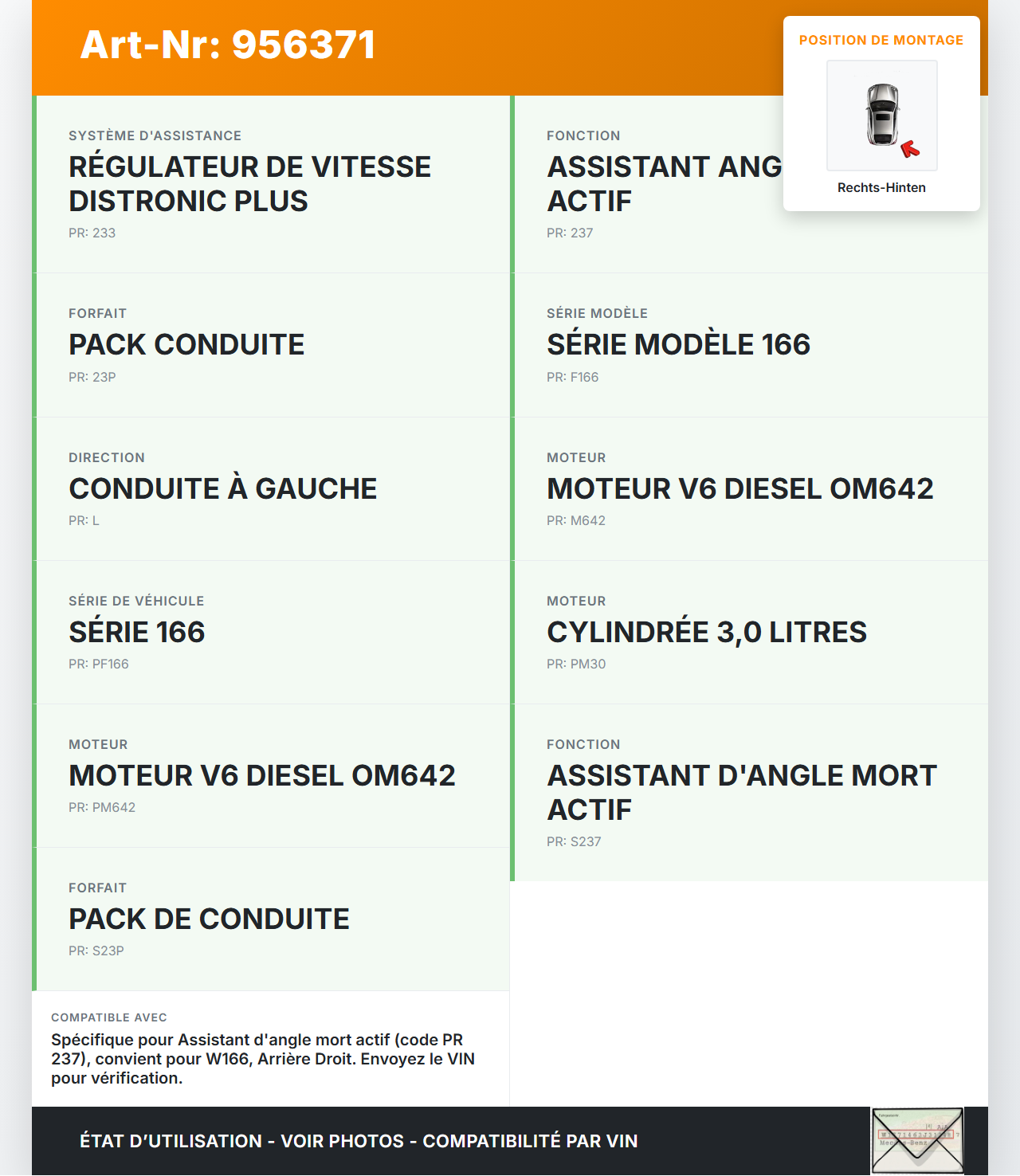The width and height of the screenshot is (1020, 1176).
Task: Select the Position de Montage heading
Action: point(881,41)
